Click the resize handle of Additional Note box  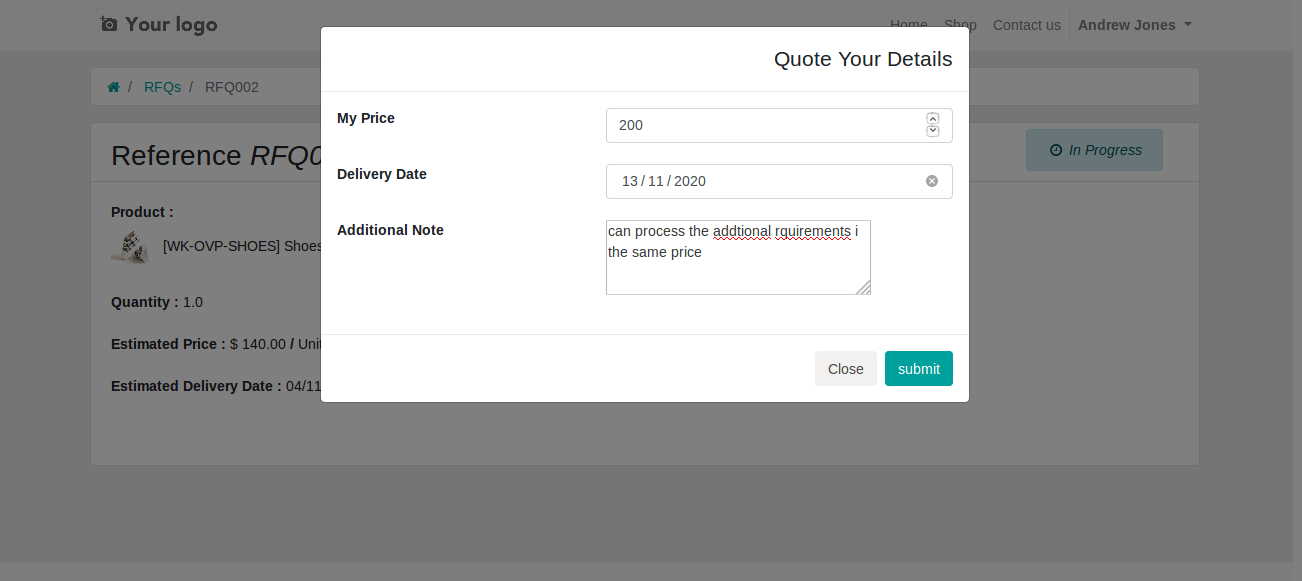[x=863, y=287]
